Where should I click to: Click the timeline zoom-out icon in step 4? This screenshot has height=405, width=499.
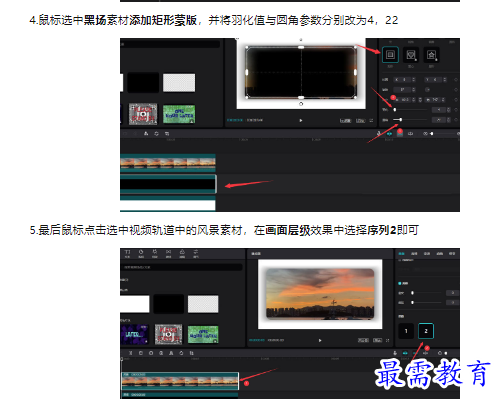(425, 134)
